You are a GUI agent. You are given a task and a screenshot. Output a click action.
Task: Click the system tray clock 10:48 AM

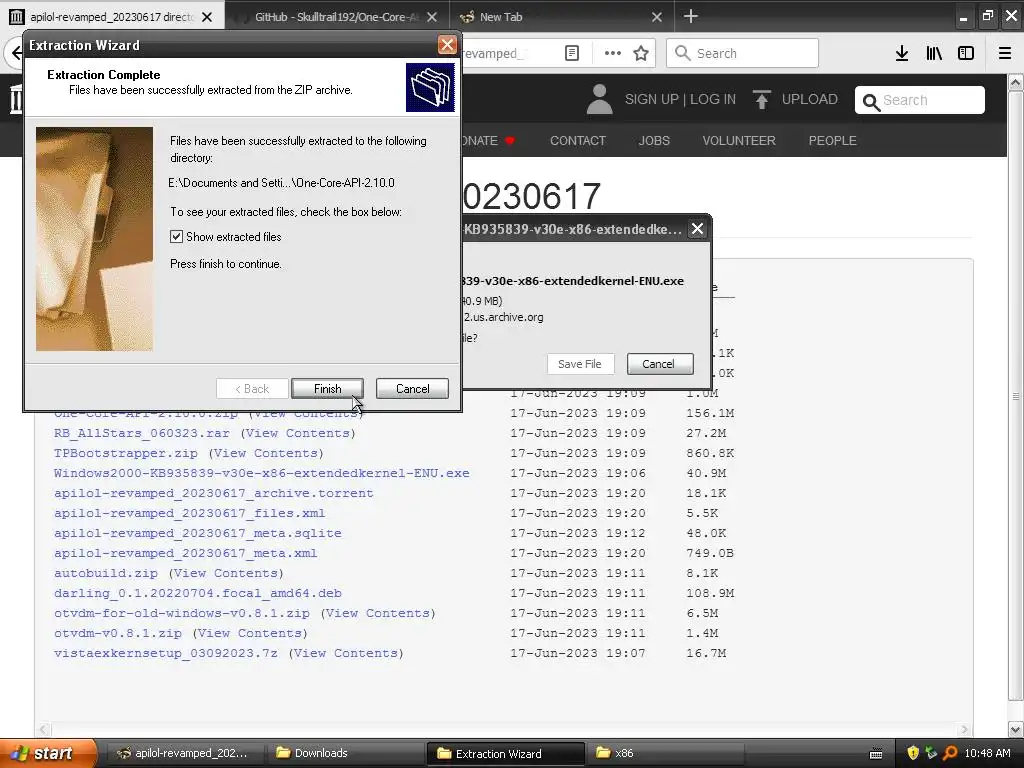(987, 753)
